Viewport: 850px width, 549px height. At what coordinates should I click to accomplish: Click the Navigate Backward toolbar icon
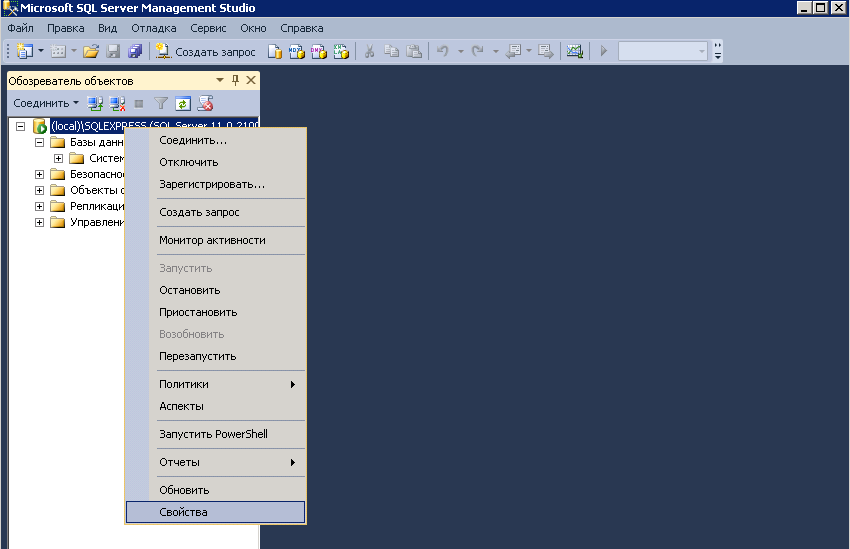[x=513, y=51]
